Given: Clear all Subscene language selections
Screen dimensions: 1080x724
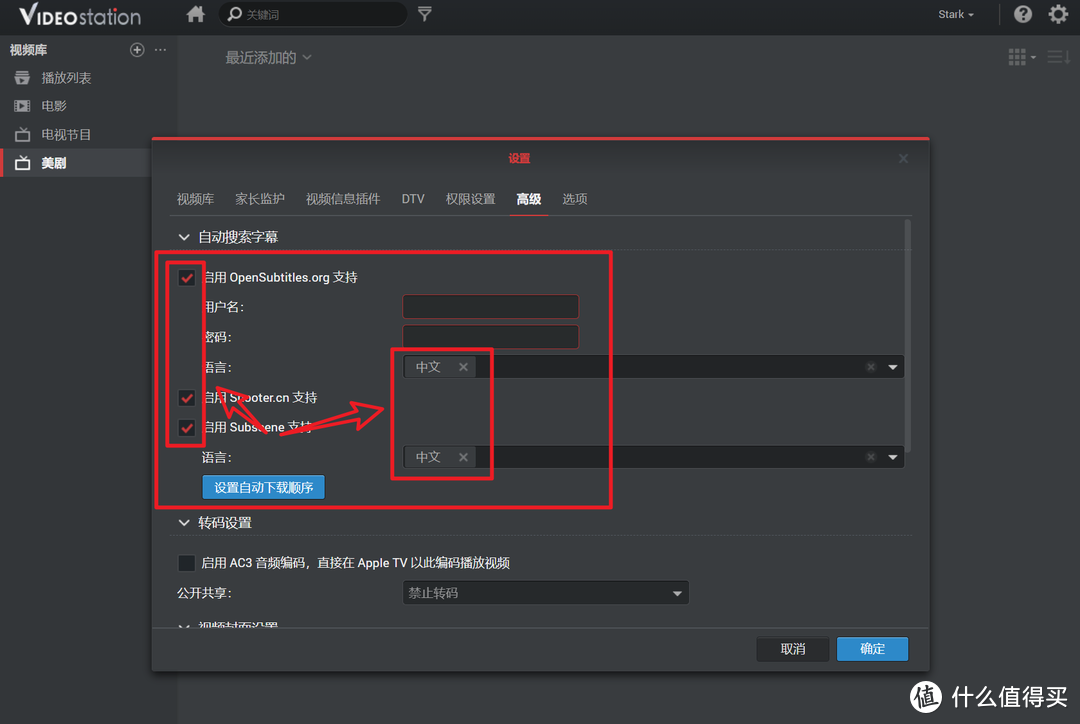Looking at the screenshot, I should click(x=871, y=457).
